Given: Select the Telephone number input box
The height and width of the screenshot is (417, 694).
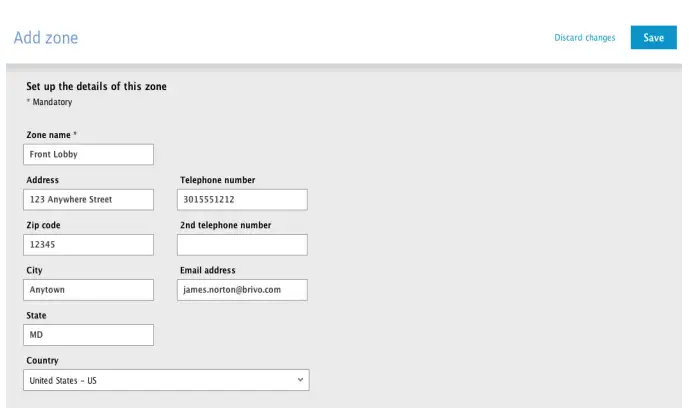Looking at the screenshot, I should click(x=242, y=199).
